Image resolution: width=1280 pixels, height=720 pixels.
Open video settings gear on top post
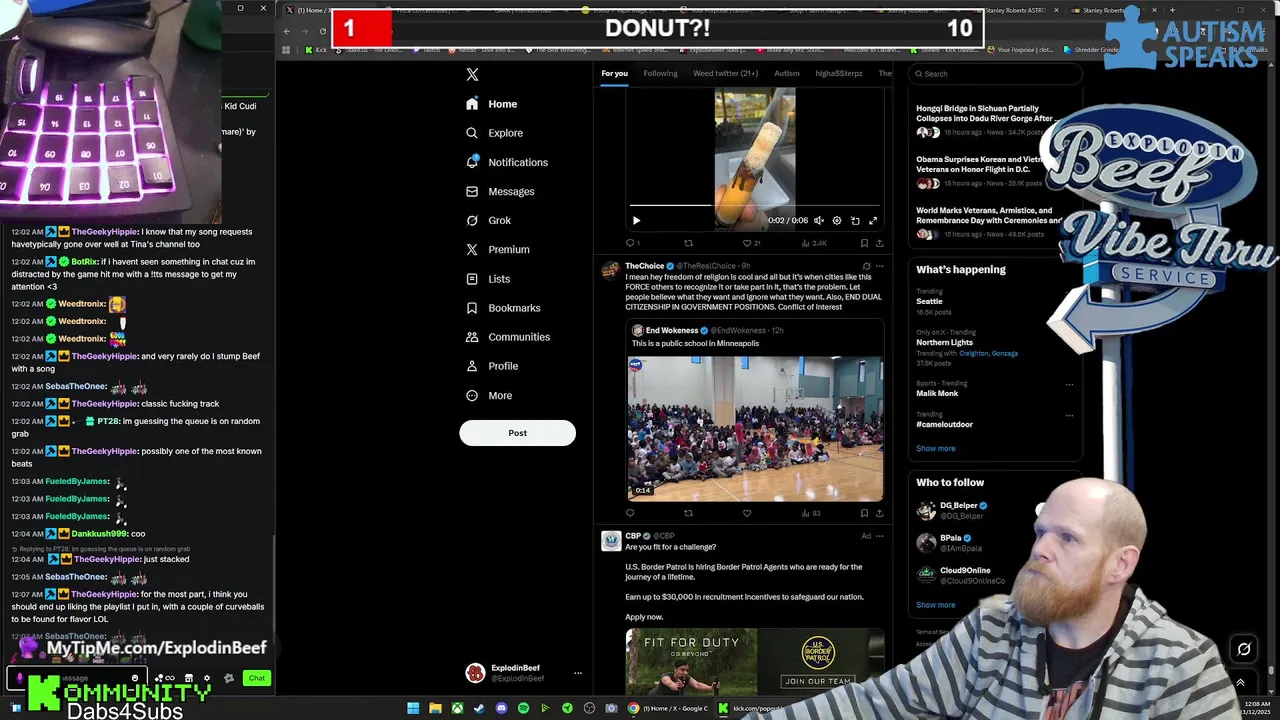pos(837,220)
